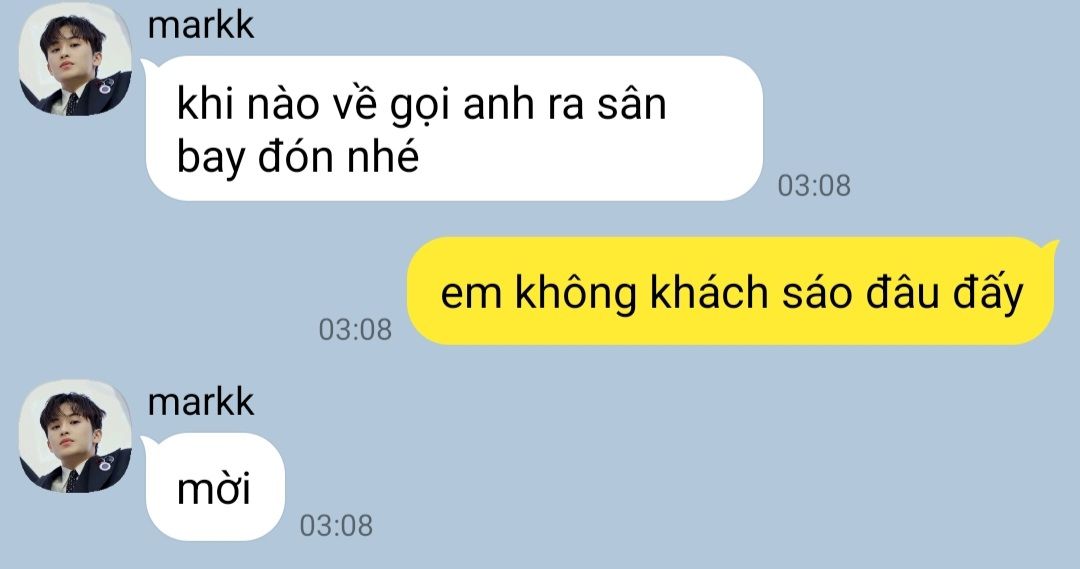Viewport: 1080px width, 569px height.
Task: Tap the markk name above 'khi nào về' bubble
Action: click(200, 25)
